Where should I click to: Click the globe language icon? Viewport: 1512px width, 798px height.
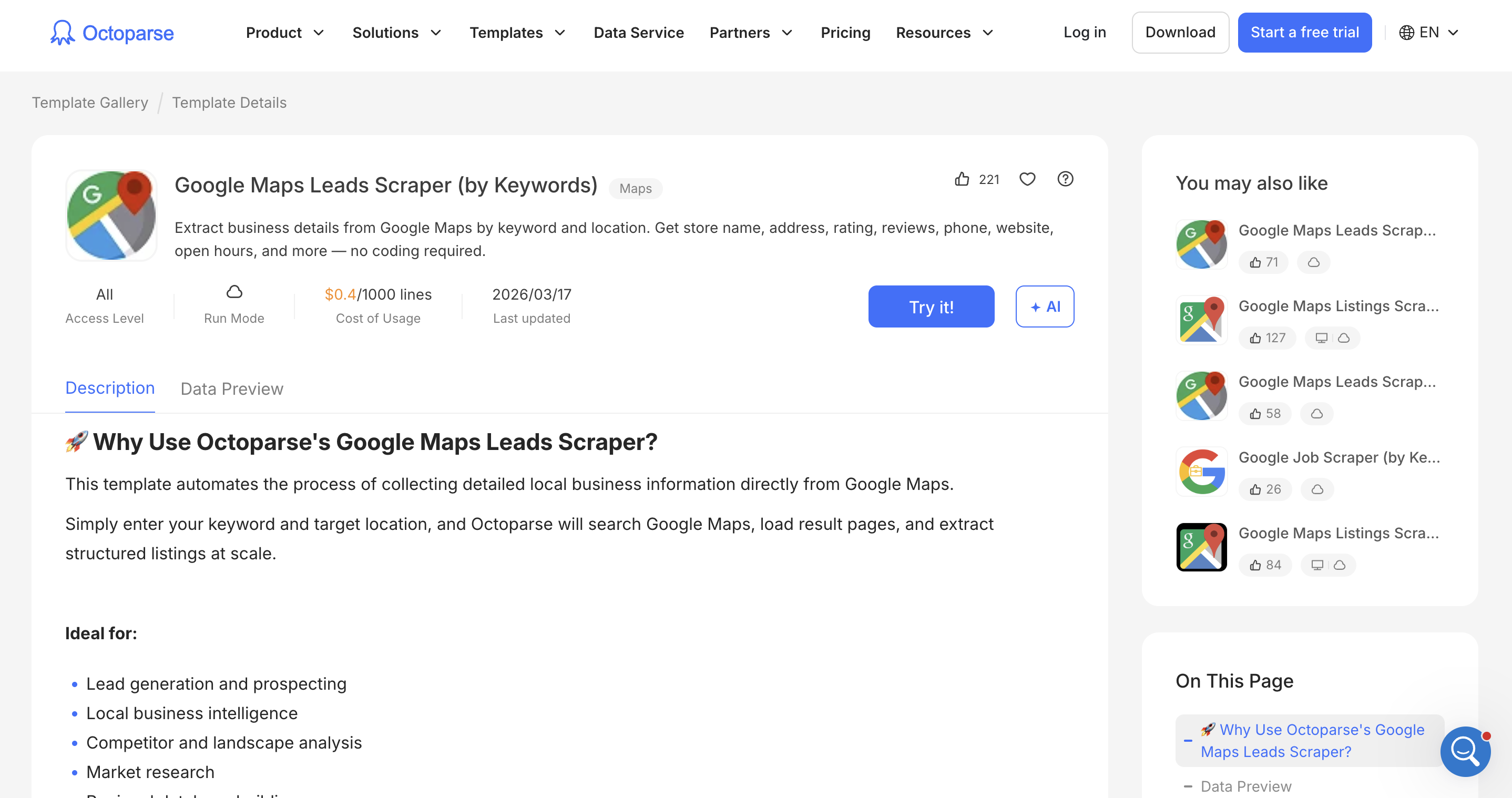click(x=1406, y=33)
